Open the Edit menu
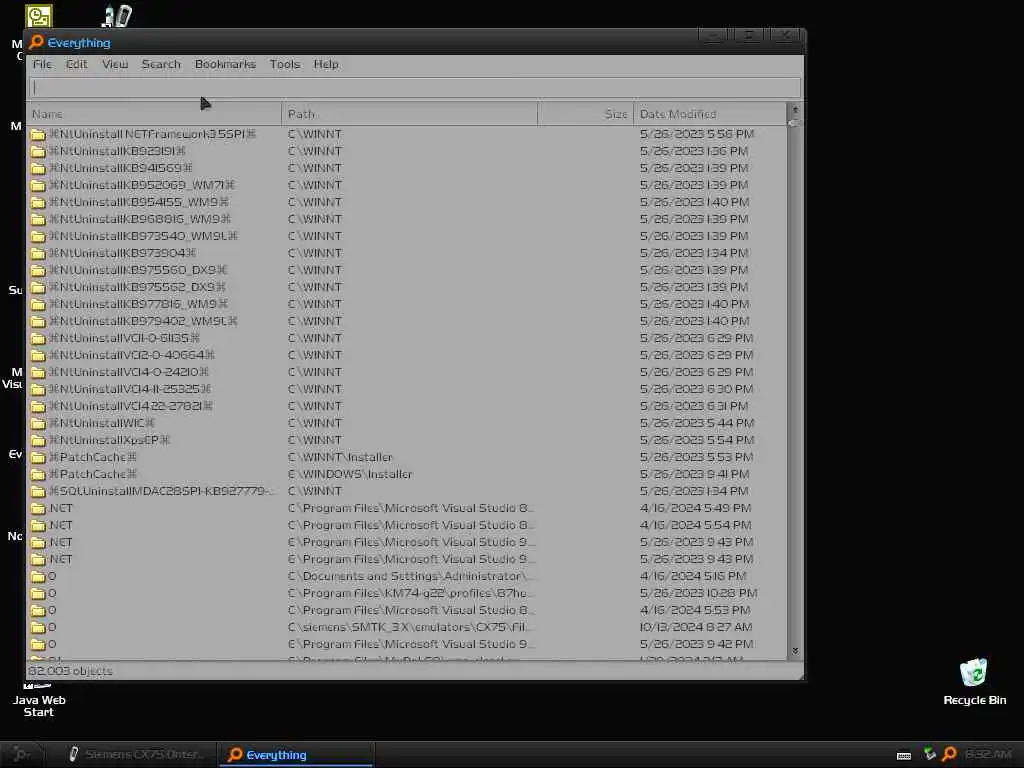 (x=76, y=64)
